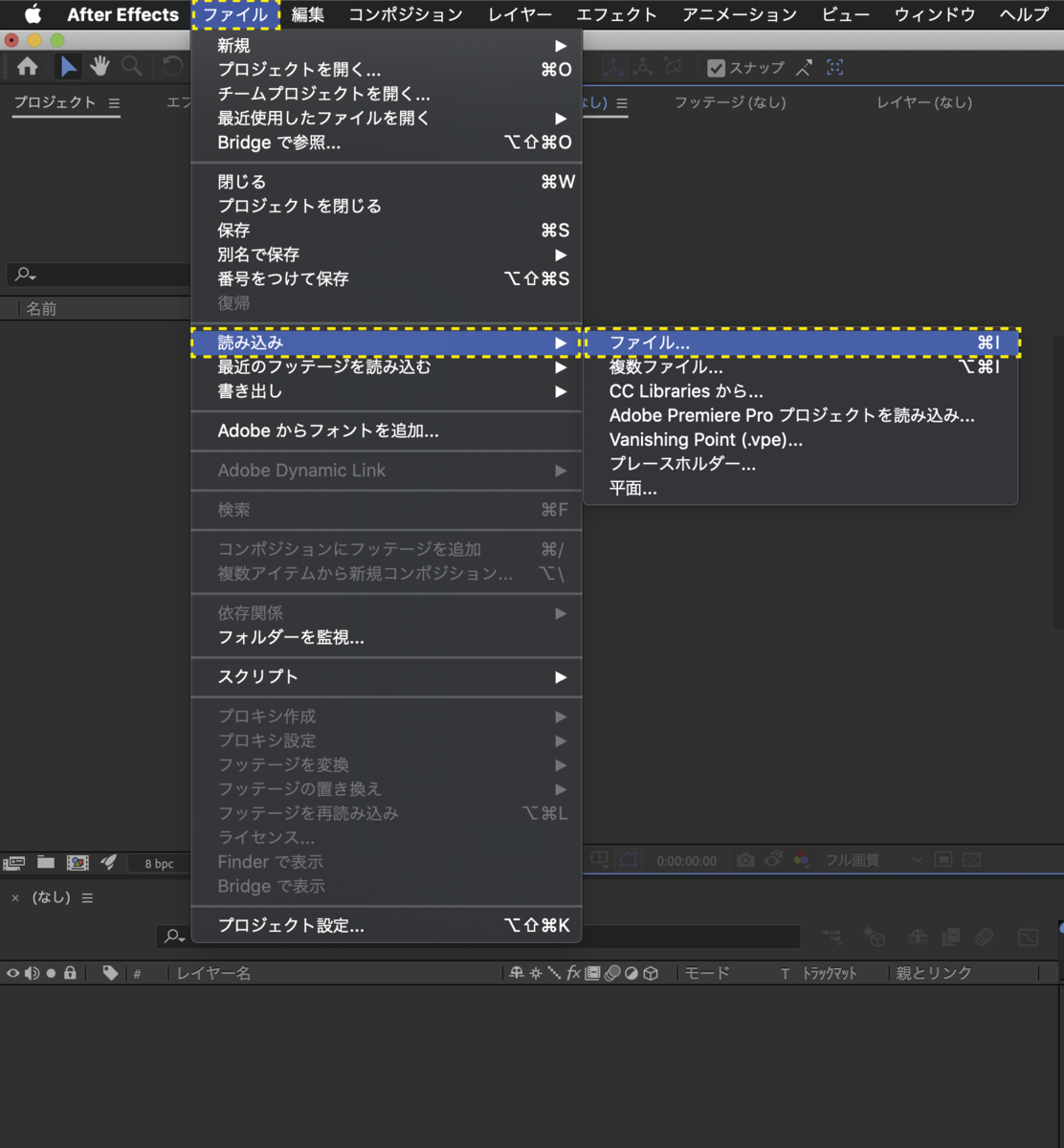Image resolution: width=1064 pixels, height=1148 pixels.
Task: Click the dashed-square snap icon in toolbar
Action: pos(835,67)
